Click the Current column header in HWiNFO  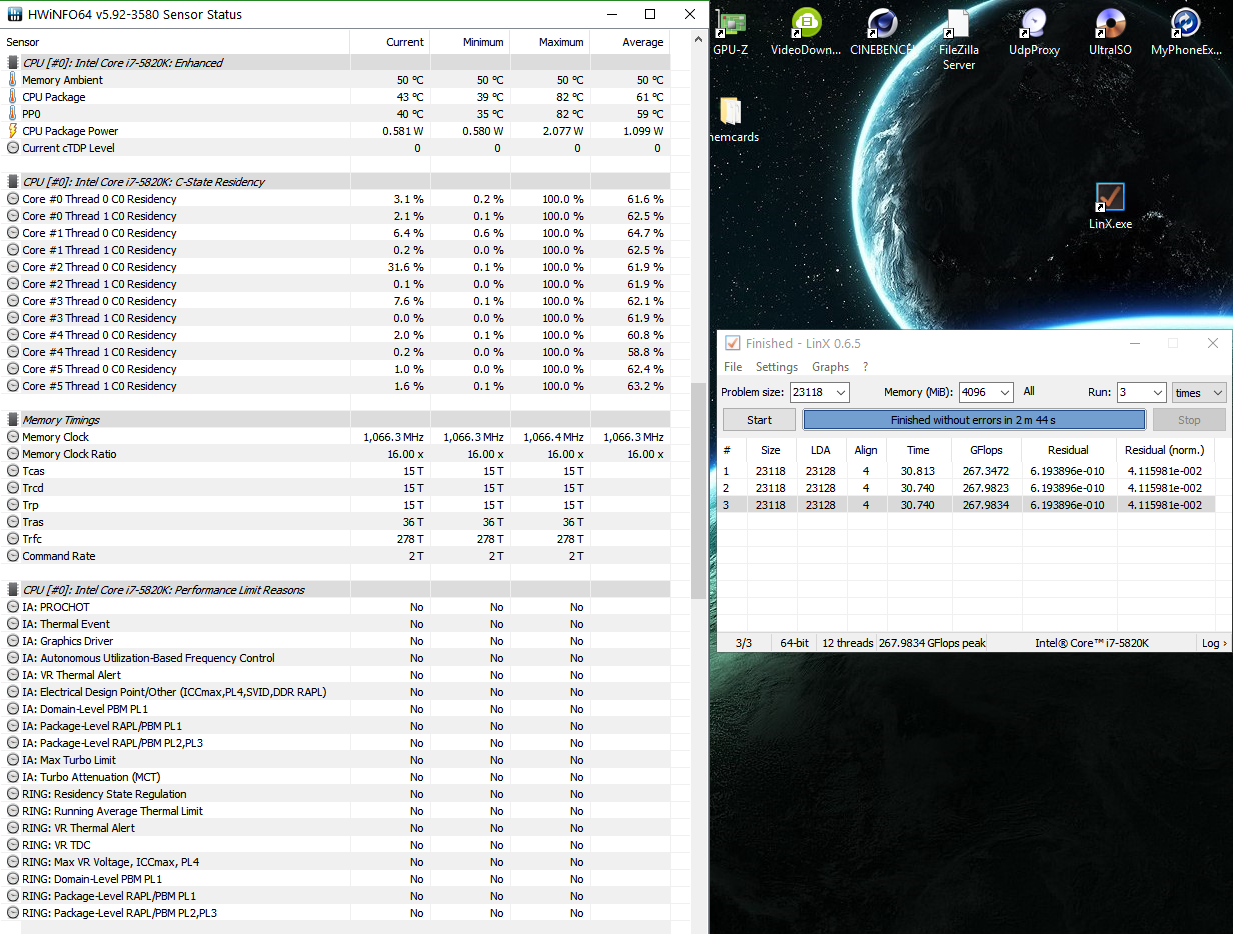point(390,42)
